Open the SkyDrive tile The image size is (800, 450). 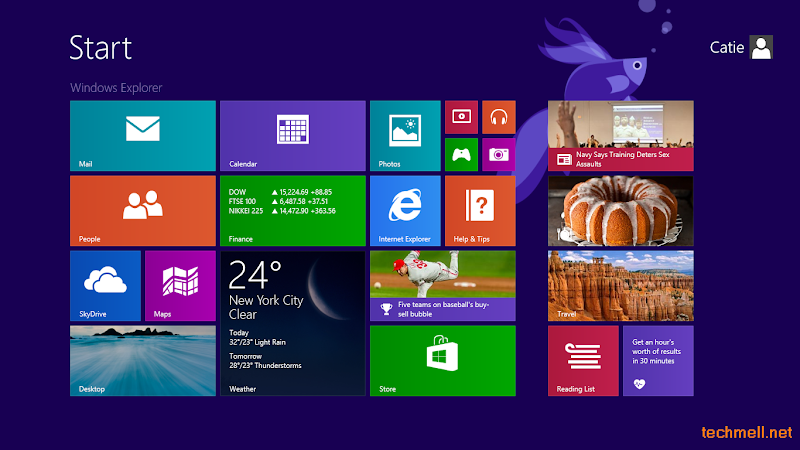pos(105,286)
